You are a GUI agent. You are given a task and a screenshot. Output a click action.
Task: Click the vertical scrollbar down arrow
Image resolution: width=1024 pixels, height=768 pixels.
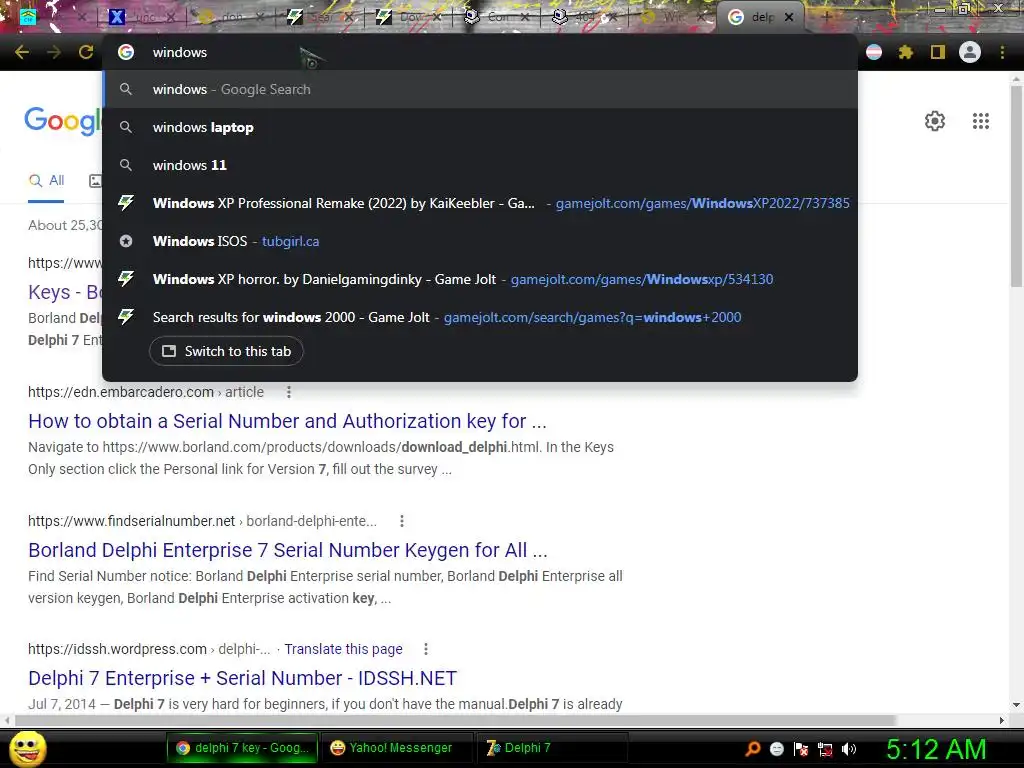pyautogui.click(x=1016, y=705)
